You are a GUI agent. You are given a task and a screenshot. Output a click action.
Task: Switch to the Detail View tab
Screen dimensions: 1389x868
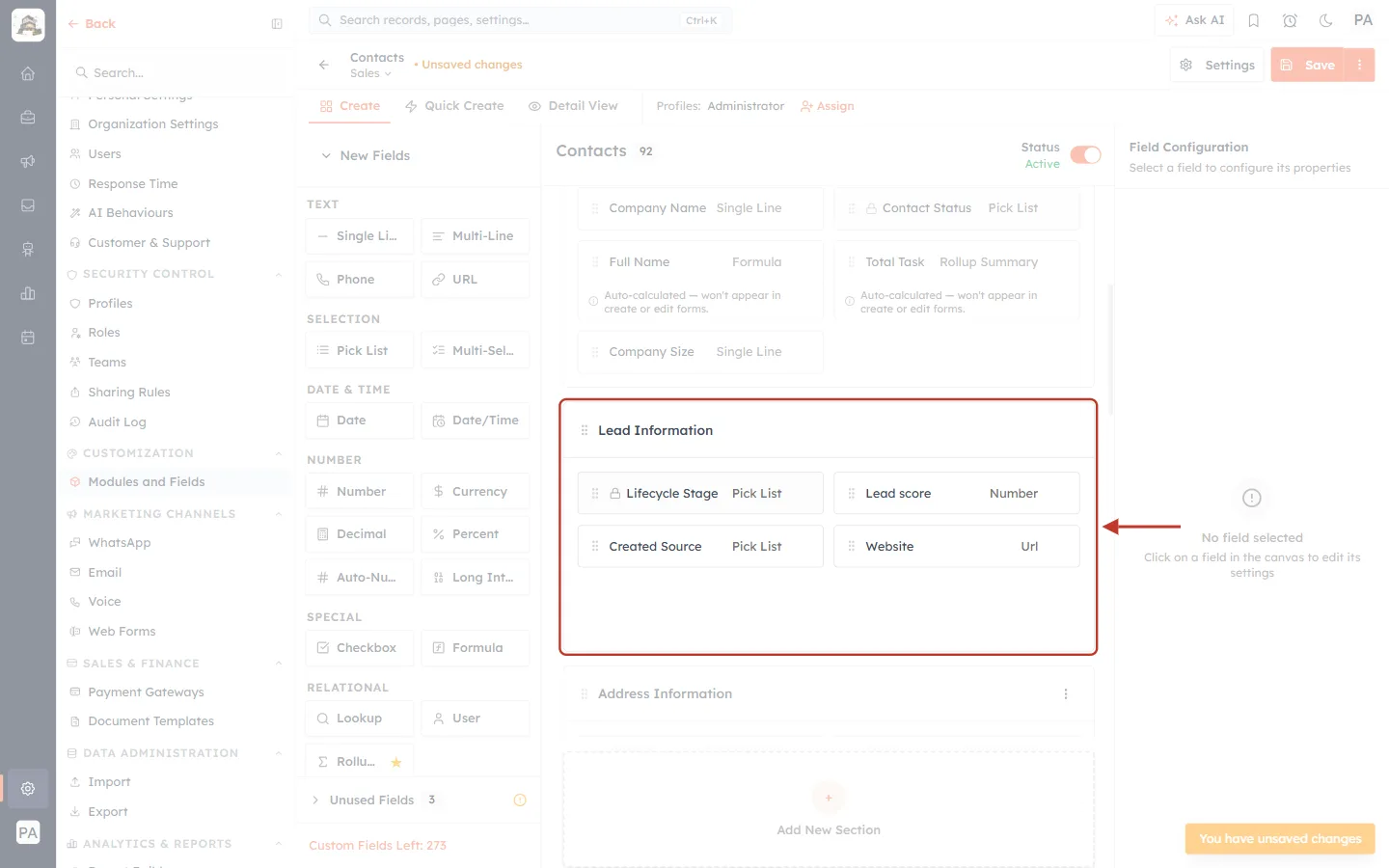[x=573, y=106]
